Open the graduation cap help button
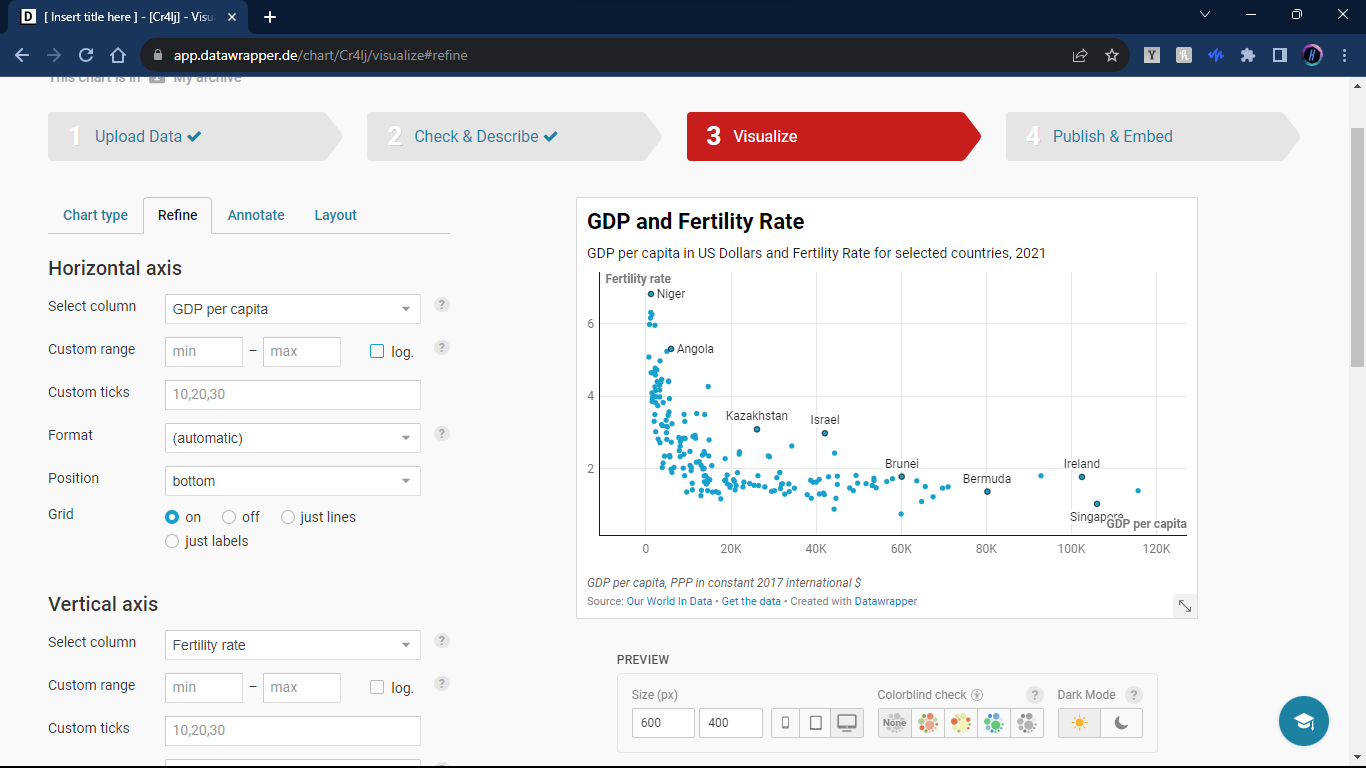 (x=1303, y=721)
